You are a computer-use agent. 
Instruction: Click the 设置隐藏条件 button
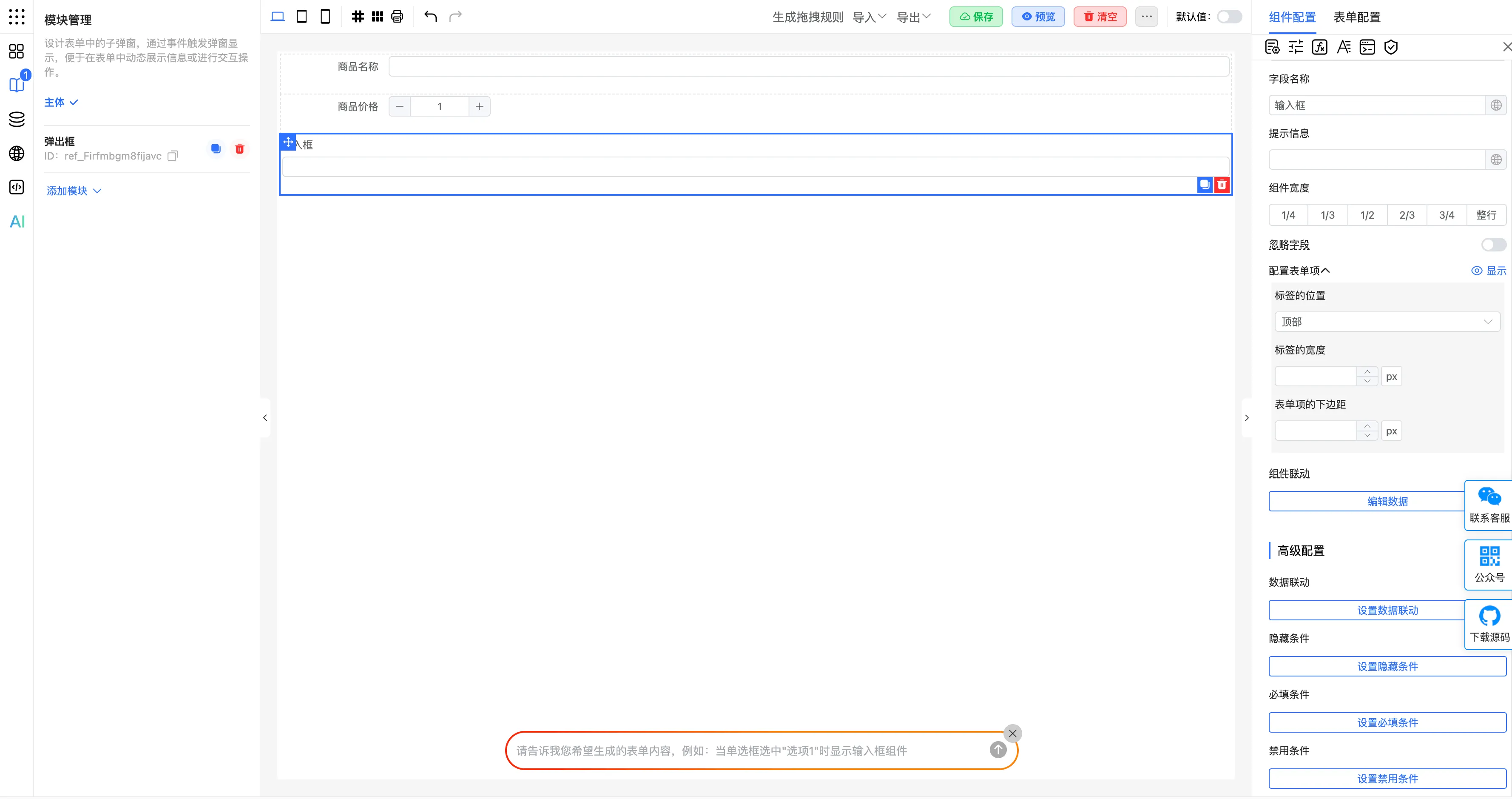(1387, 666)
